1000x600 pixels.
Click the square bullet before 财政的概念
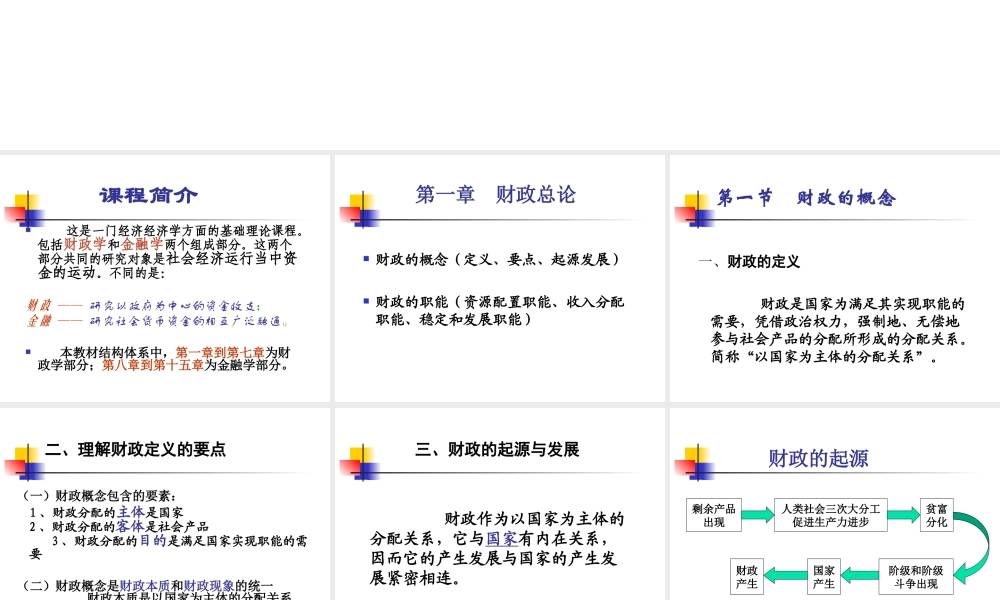point(366,258)
